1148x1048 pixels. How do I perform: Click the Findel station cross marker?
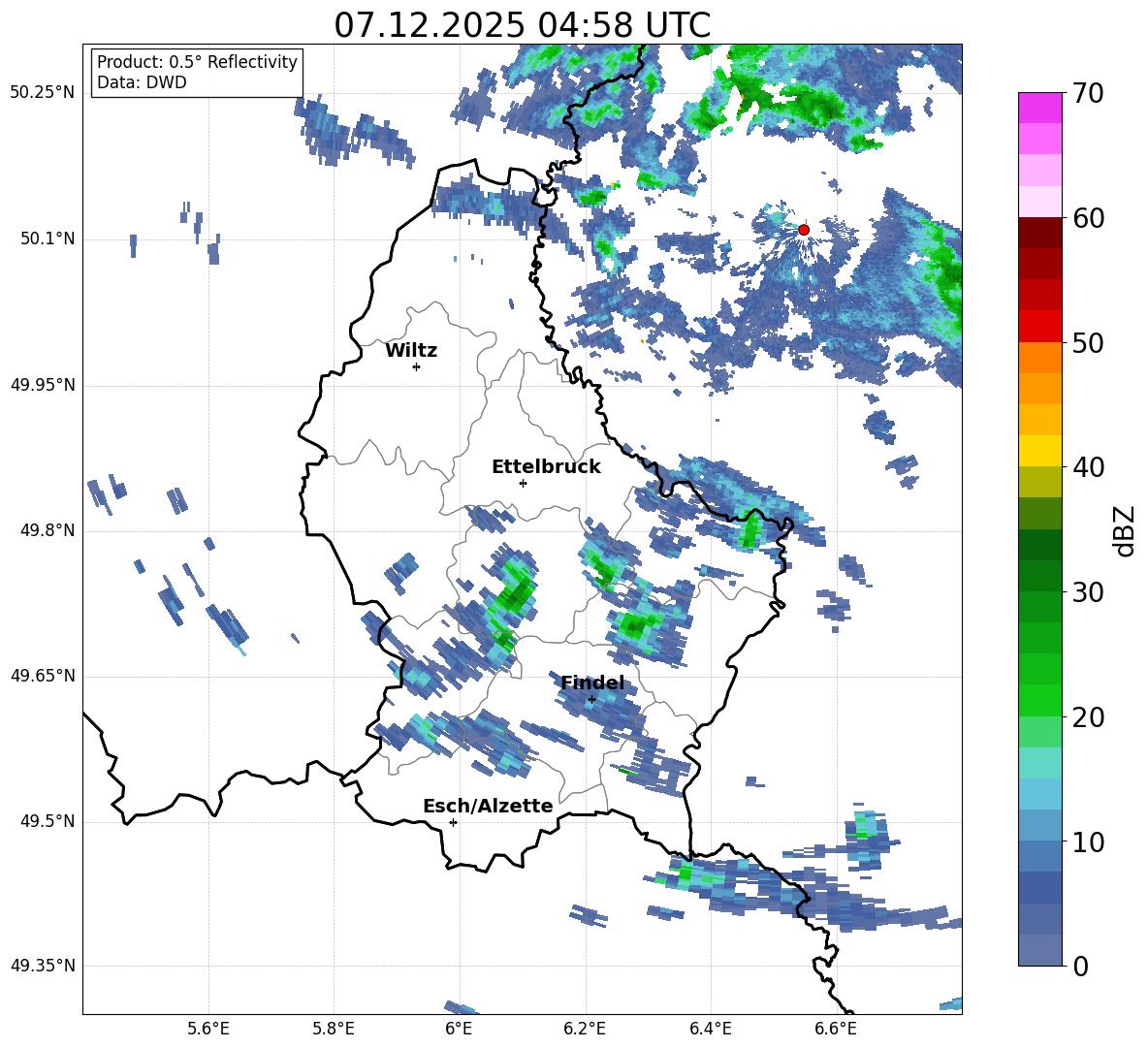(x=591, y=700)
